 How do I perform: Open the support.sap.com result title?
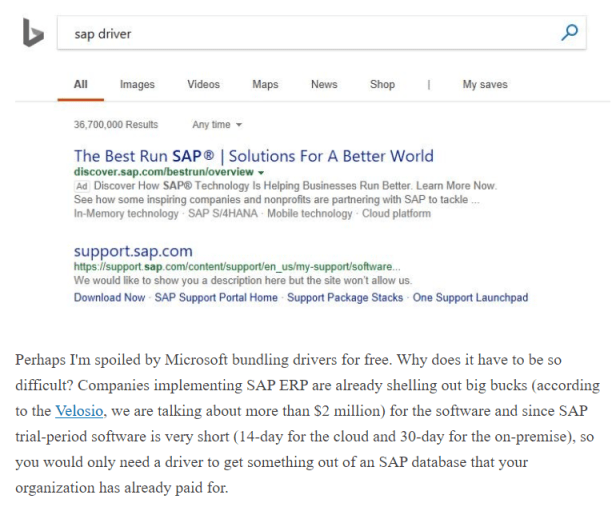pos(133,251)
